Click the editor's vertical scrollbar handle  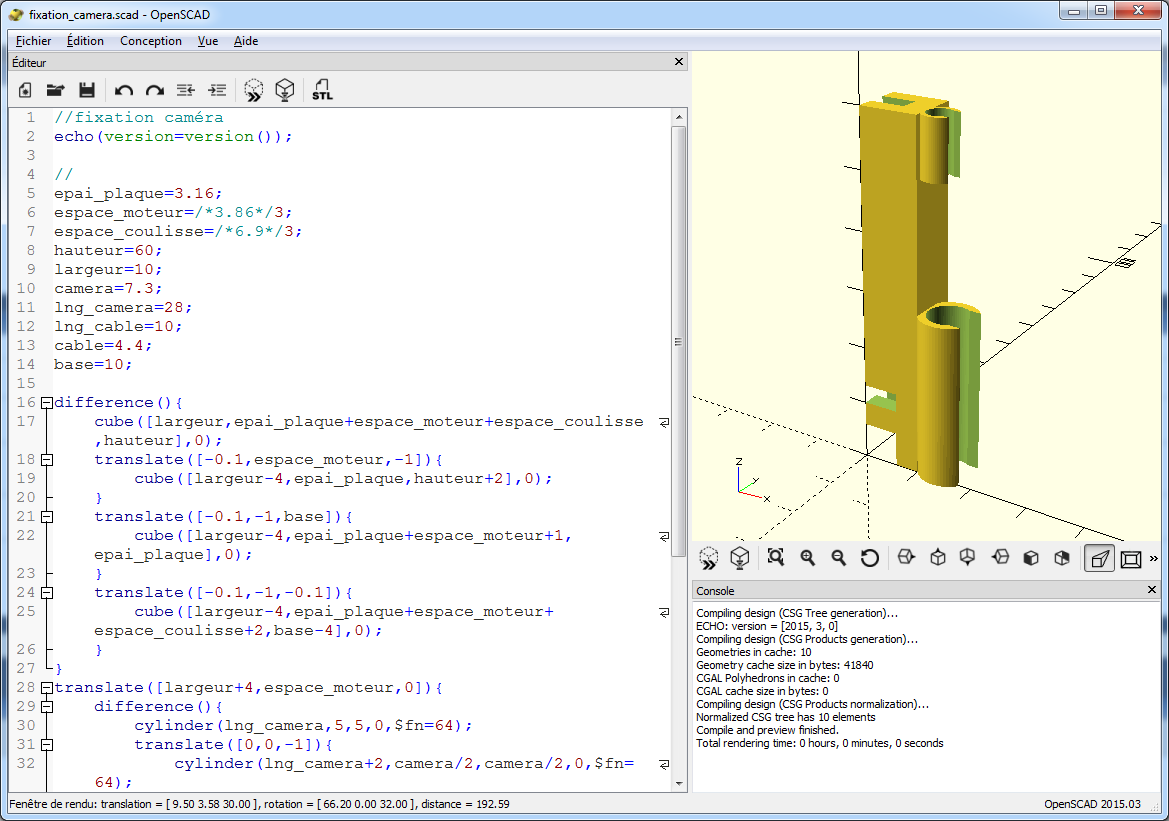coord(678,340)
